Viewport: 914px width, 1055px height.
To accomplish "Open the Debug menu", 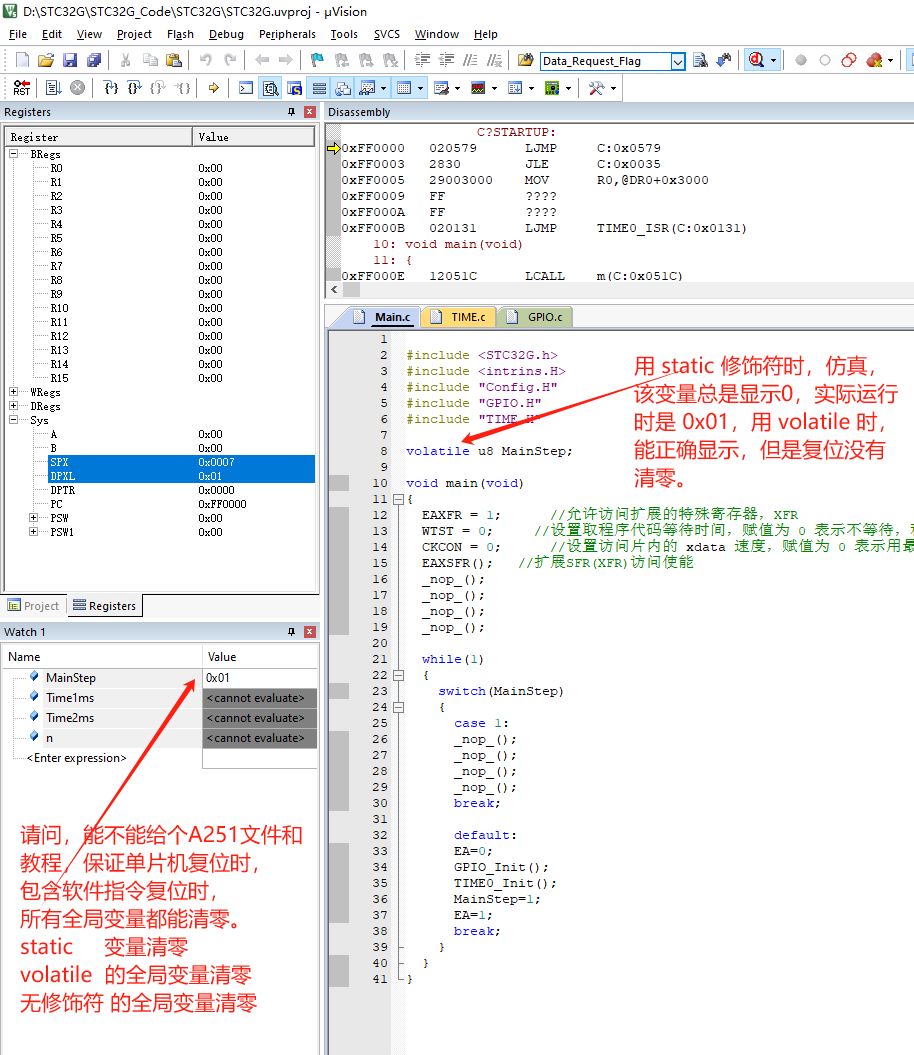I will (226, 34).
